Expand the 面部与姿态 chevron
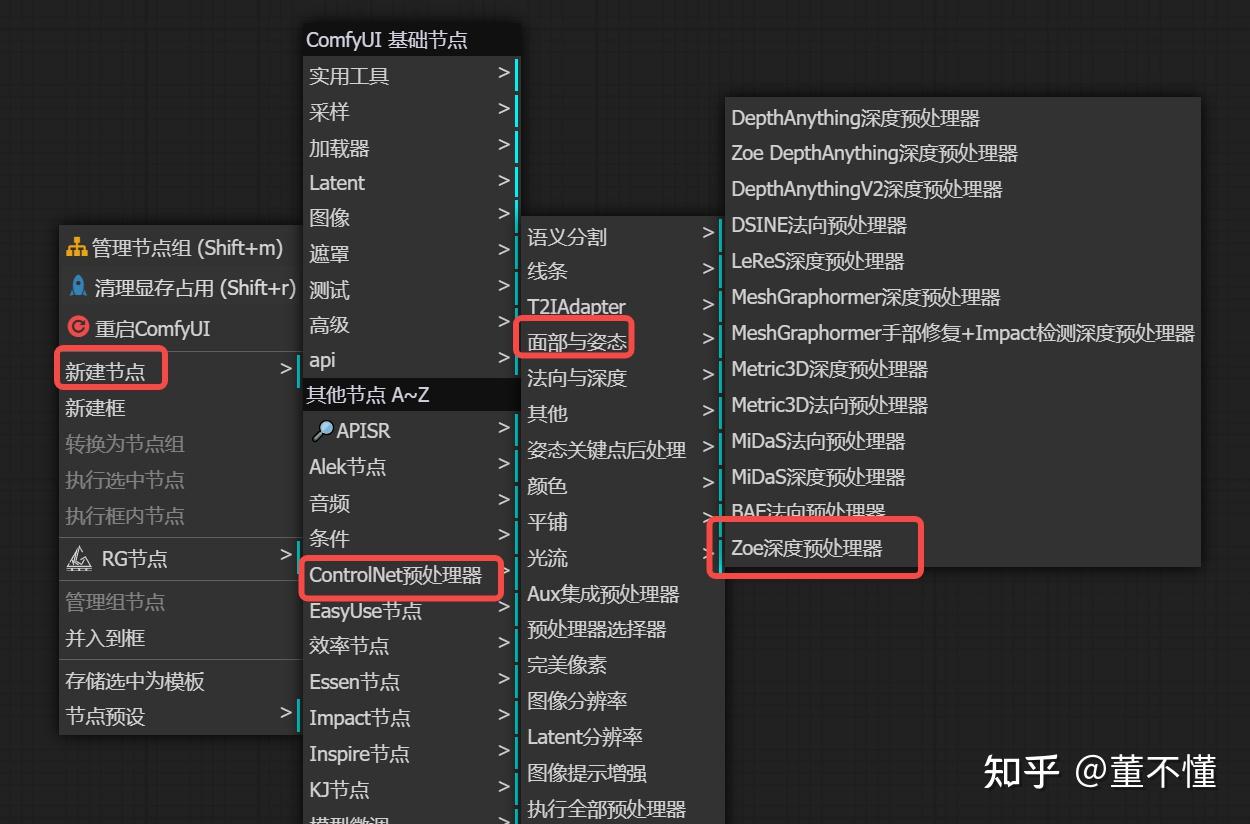This screenshot has width=1250, height=824. pyautogui.click(x=708, y=340)
